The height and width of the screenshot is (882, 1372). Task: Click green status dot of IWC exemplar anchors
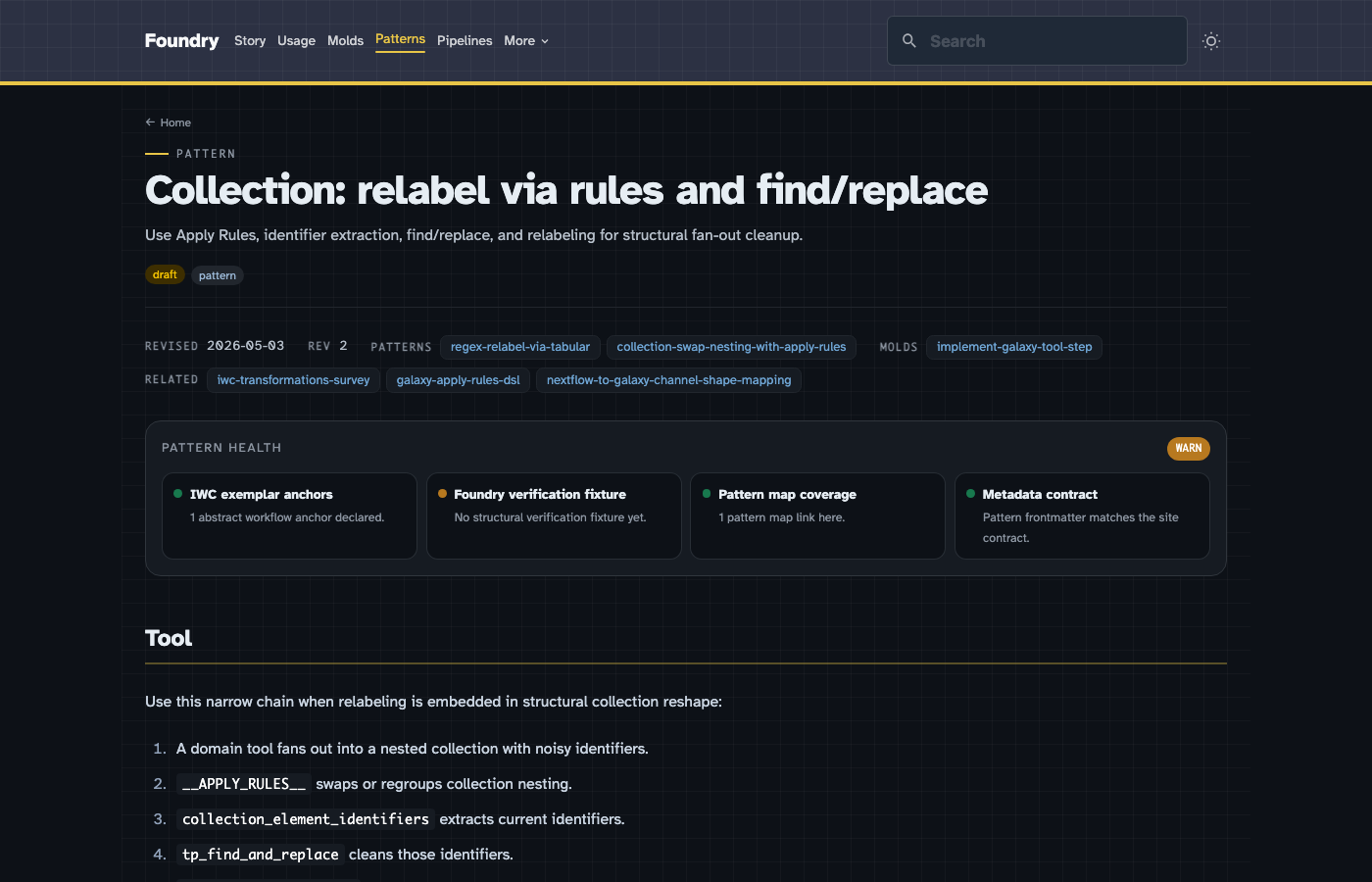(x=178, y=494)
